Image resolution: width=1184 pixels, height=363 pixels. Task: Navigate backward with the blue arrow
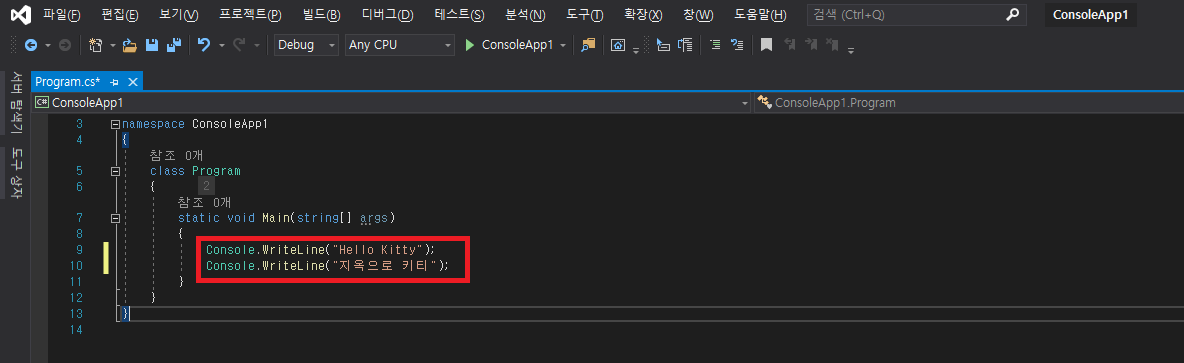[31, 45]
